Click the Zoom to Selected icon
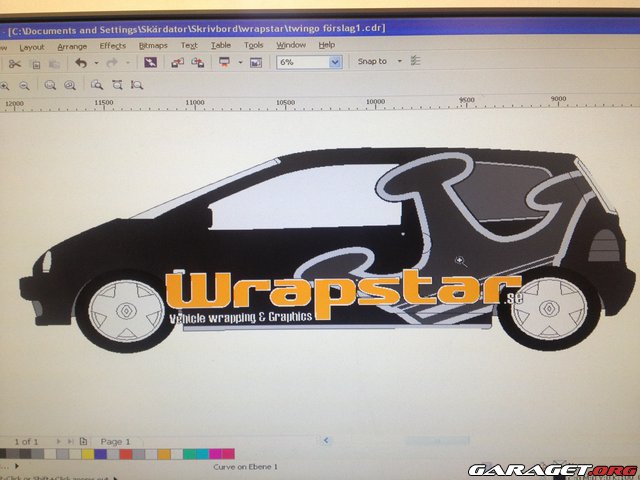 (x=49, y=86)
